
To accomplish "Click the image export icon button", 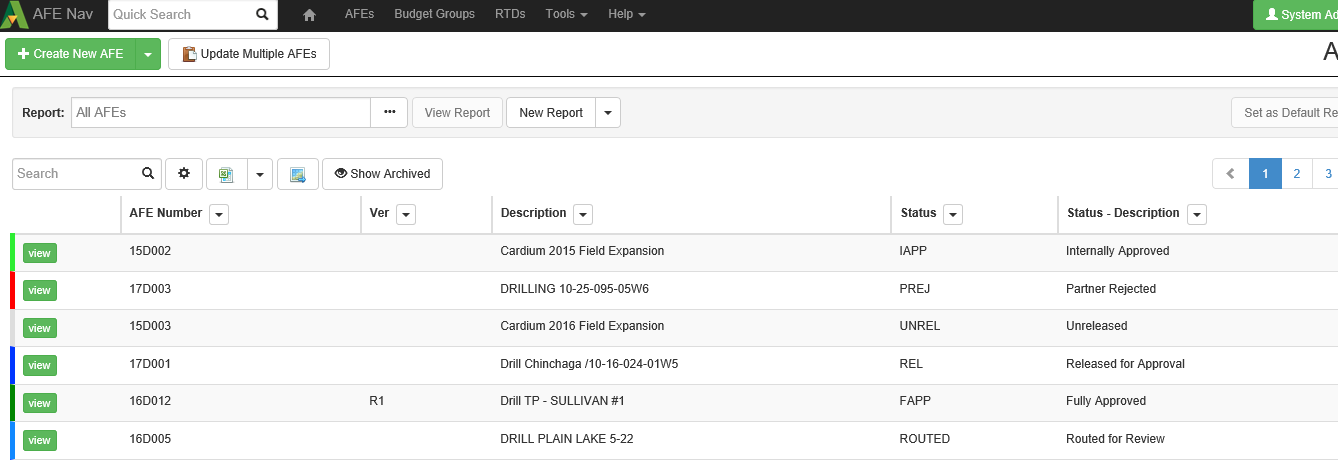I will tap(298, 174).
